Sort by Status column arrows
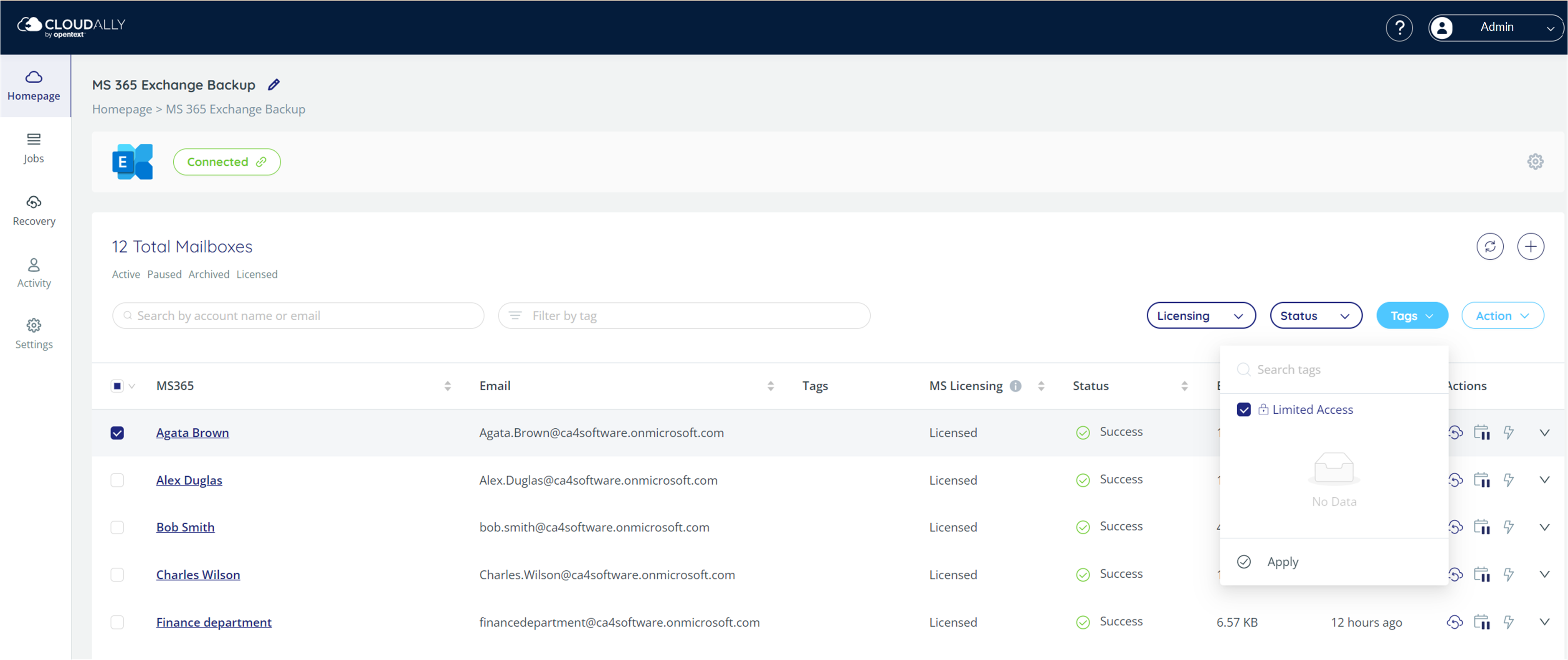Image resolution: width=1568 pixels, height=660 pixels. point(1184,386)
